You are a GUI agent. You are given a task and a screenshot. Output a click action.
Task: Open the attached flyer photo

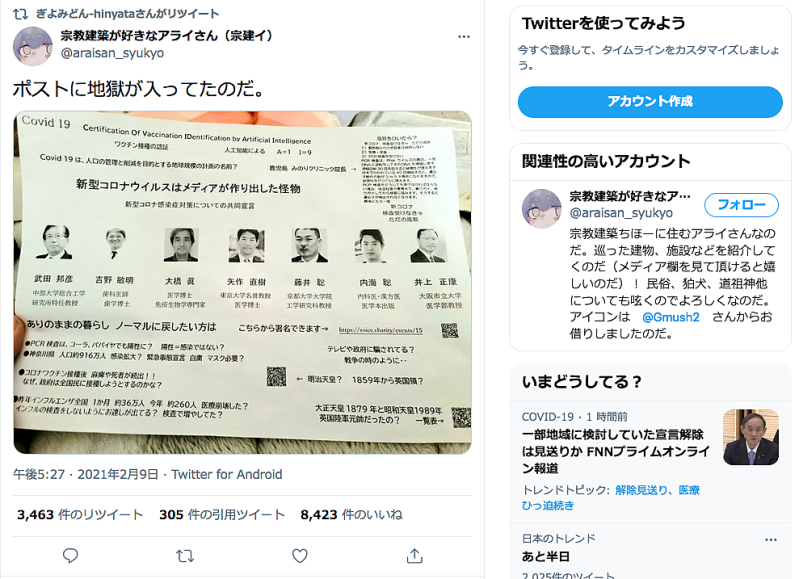pyautogui.click(x=243, y=282)
